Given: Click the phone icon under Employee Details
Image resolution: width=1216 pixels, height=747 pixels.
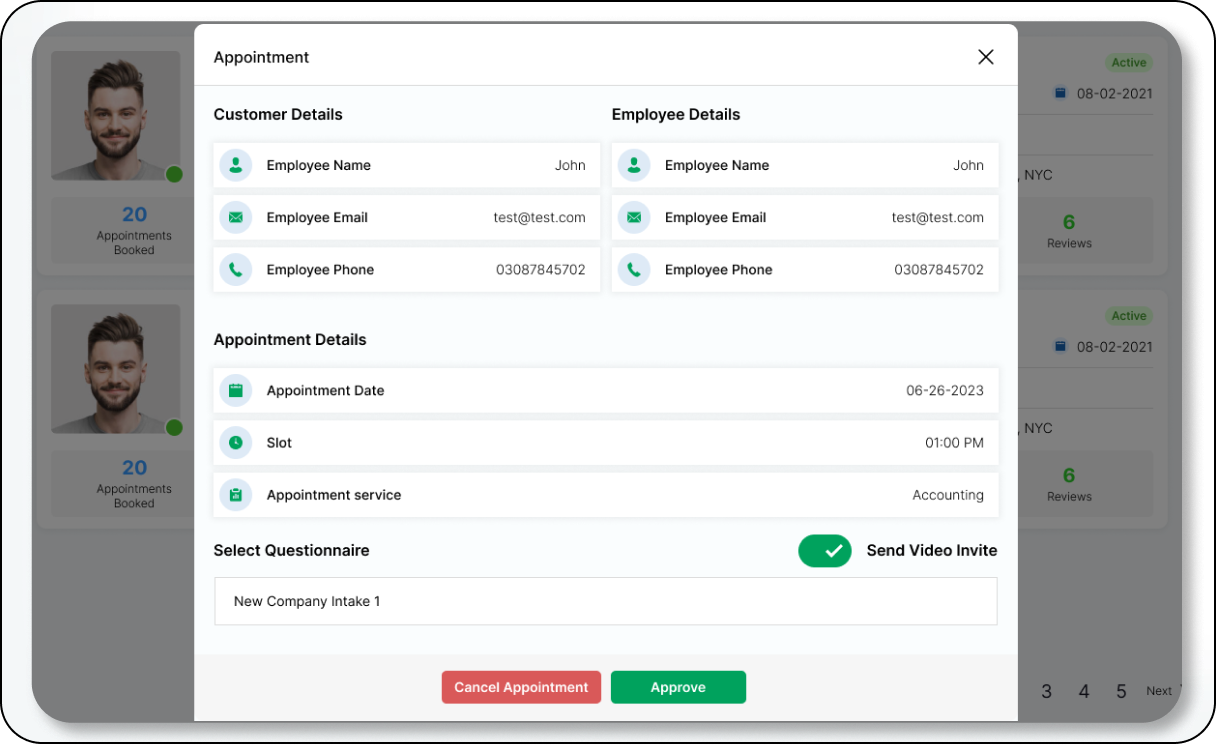Looking at the screenshot, I should (634, 270).
